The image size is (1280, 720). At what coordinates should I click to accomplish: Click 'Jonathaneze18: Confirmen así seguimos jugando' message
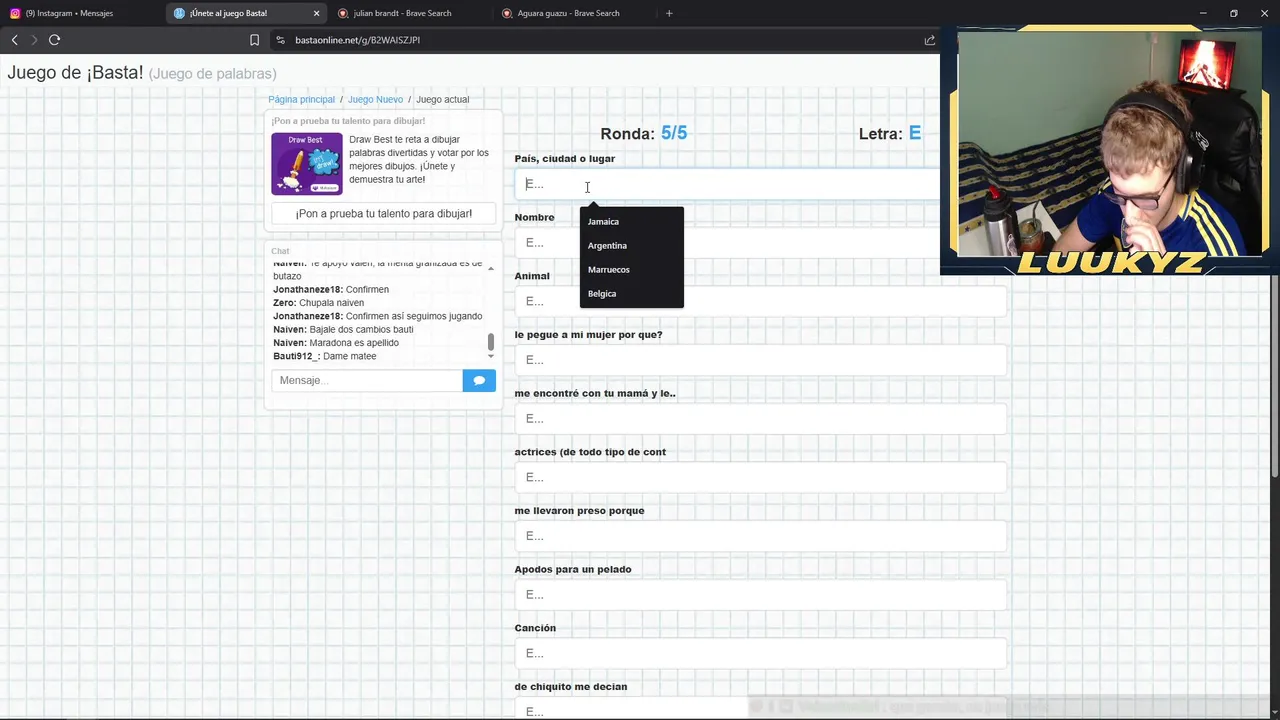point(378,316)
